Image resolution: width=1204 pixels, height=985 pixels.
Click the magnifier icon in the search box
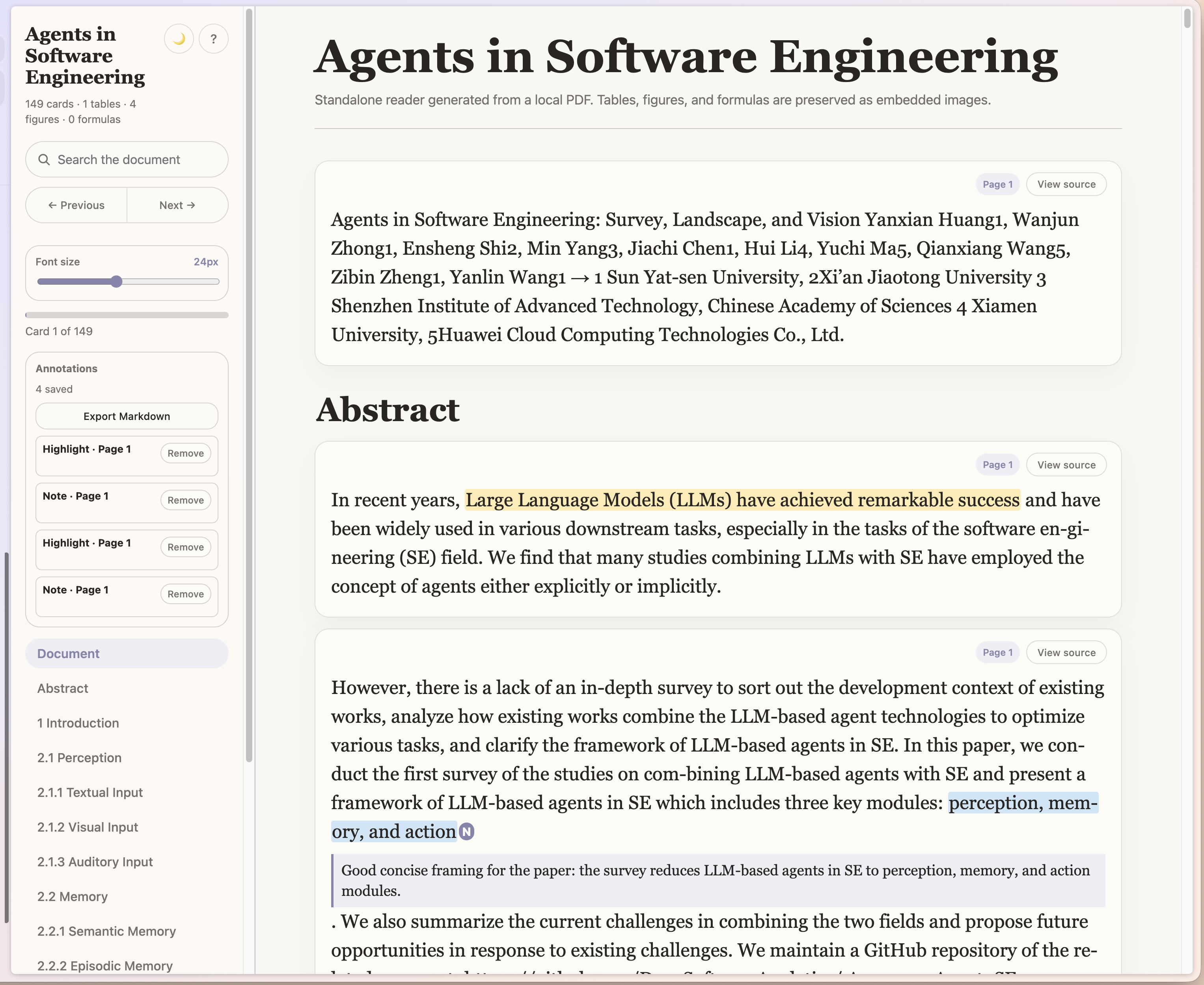(x=44, y=159)
